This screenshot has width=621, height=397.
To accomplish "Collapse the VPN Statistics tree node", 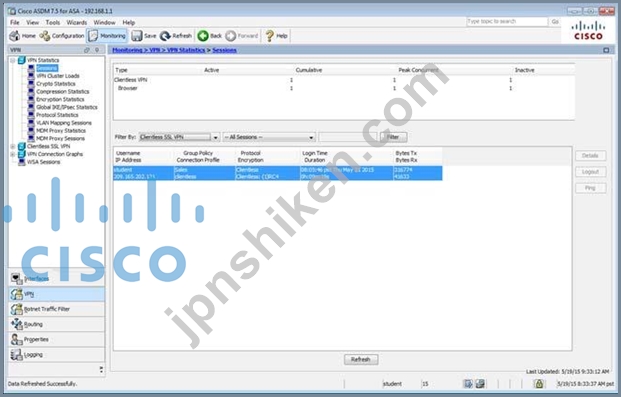I will [13, 60].
